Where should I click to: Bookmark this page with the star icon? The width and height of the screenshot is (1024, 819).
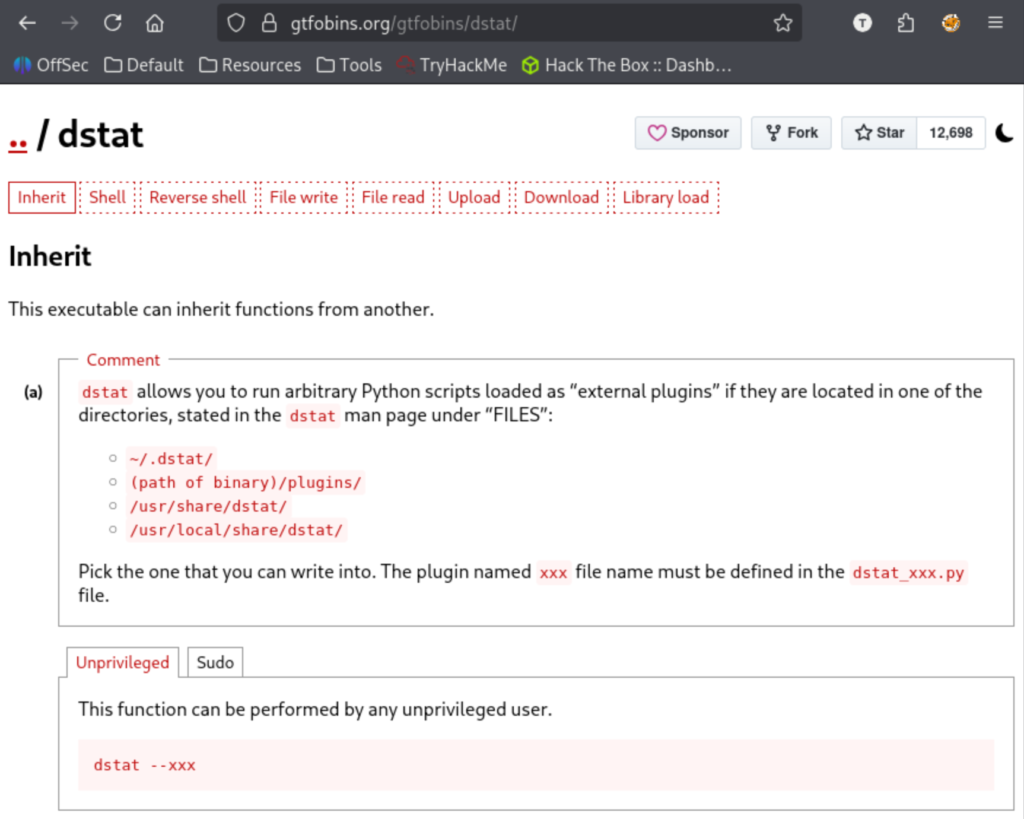(782, 23)
